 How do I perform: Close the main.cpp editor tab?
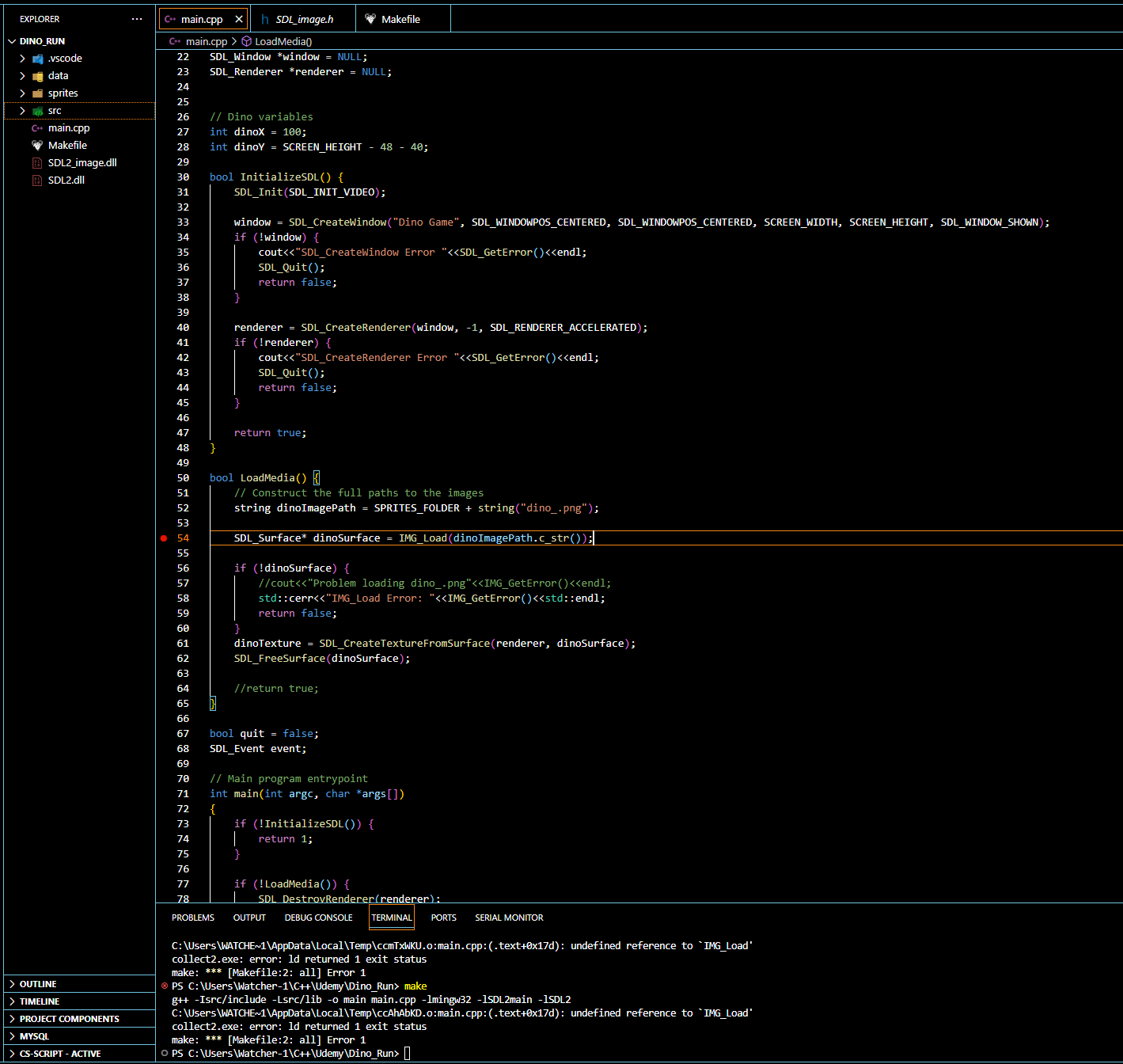[239, 19]
